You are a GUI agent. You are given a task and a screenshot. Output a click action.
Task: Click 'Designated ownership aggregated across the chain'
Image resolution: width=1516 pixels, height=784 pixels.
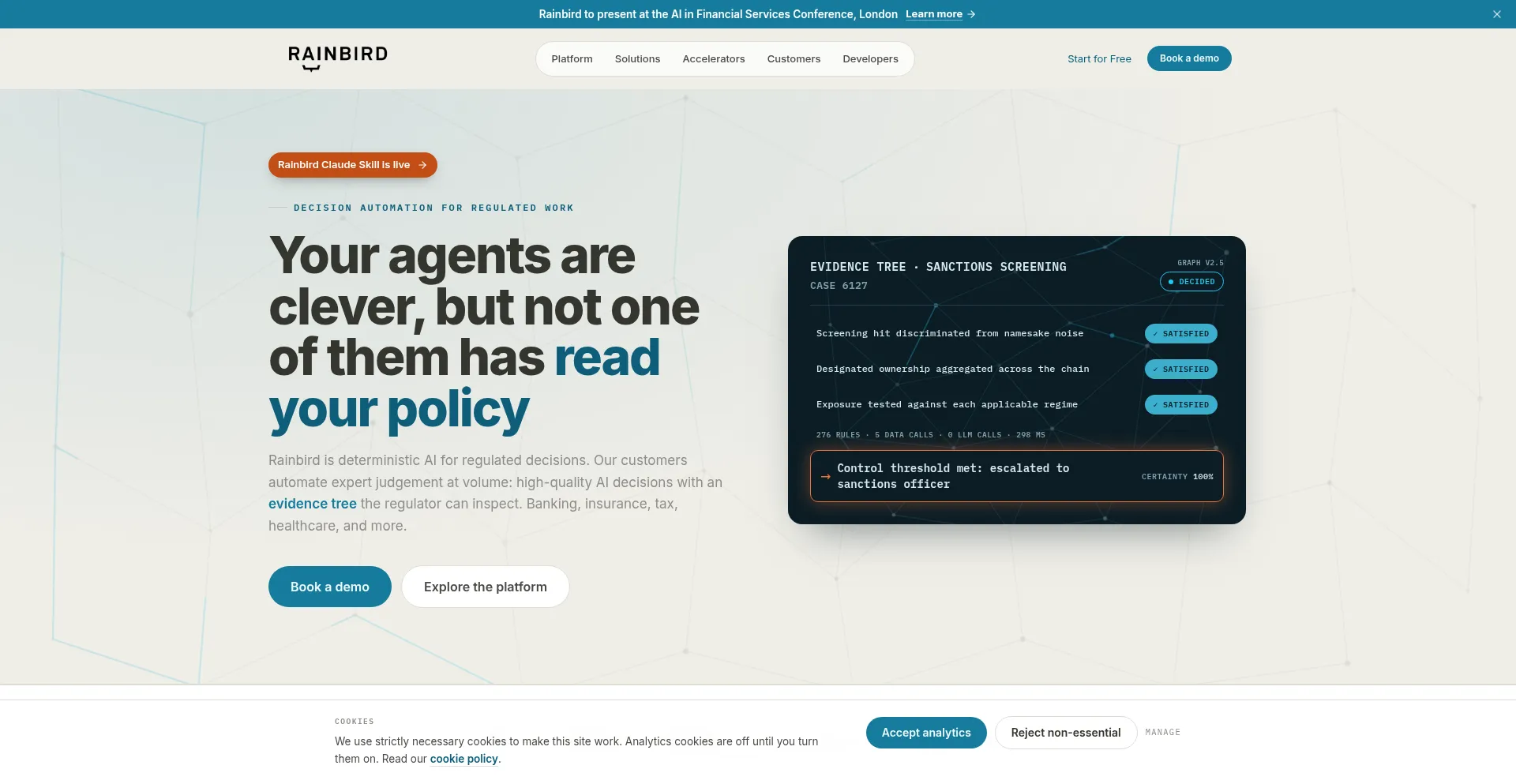(953, 369)
